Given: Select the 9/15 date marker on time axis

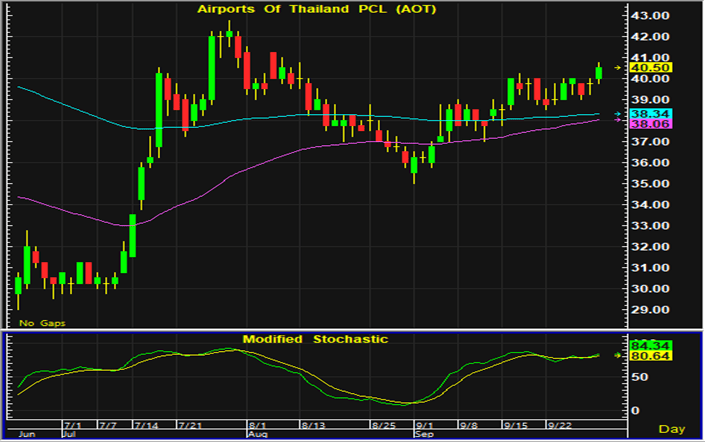Looking at the screenshot, I should point(518,425).
